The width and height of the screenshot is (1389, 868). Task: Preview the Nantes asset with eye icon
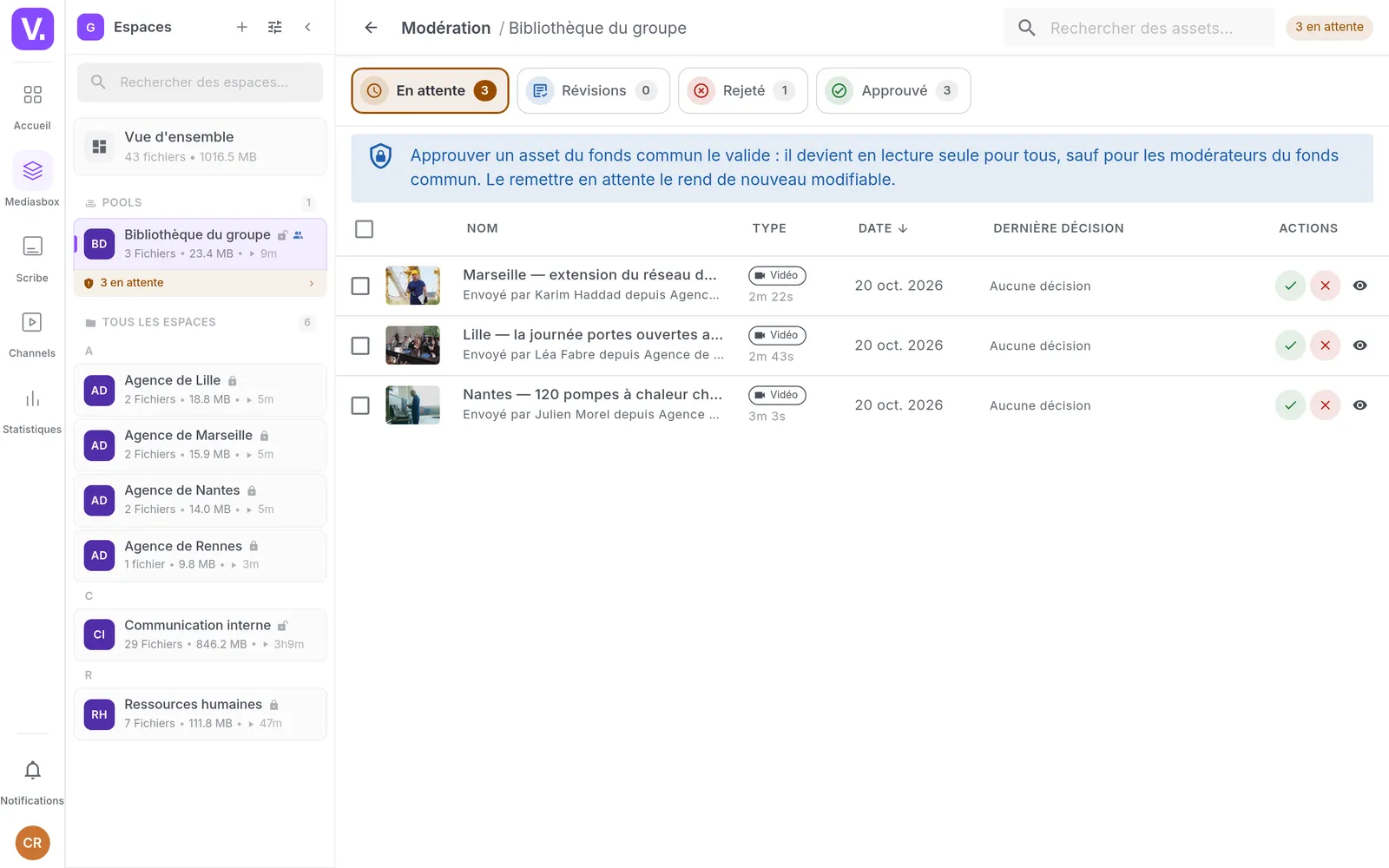click(x=1359, y=405)
